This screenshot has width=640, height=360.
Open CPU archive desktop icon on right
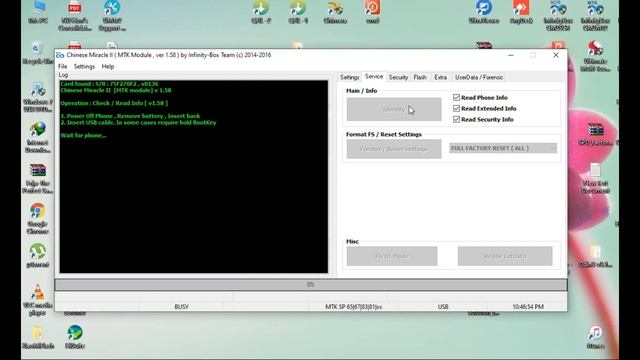(595, 133)
